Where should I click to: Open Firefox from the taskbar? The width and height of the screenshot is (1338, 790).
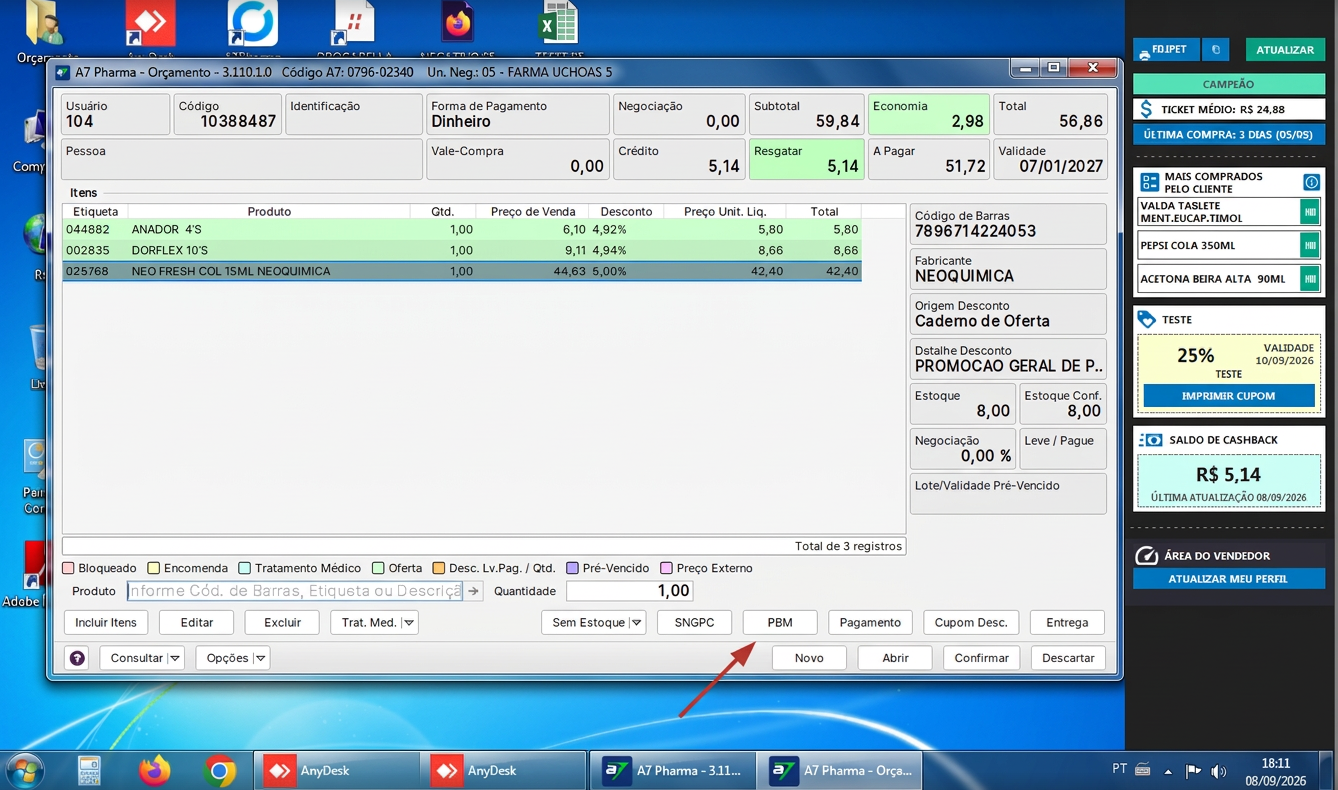coord(154,771)
